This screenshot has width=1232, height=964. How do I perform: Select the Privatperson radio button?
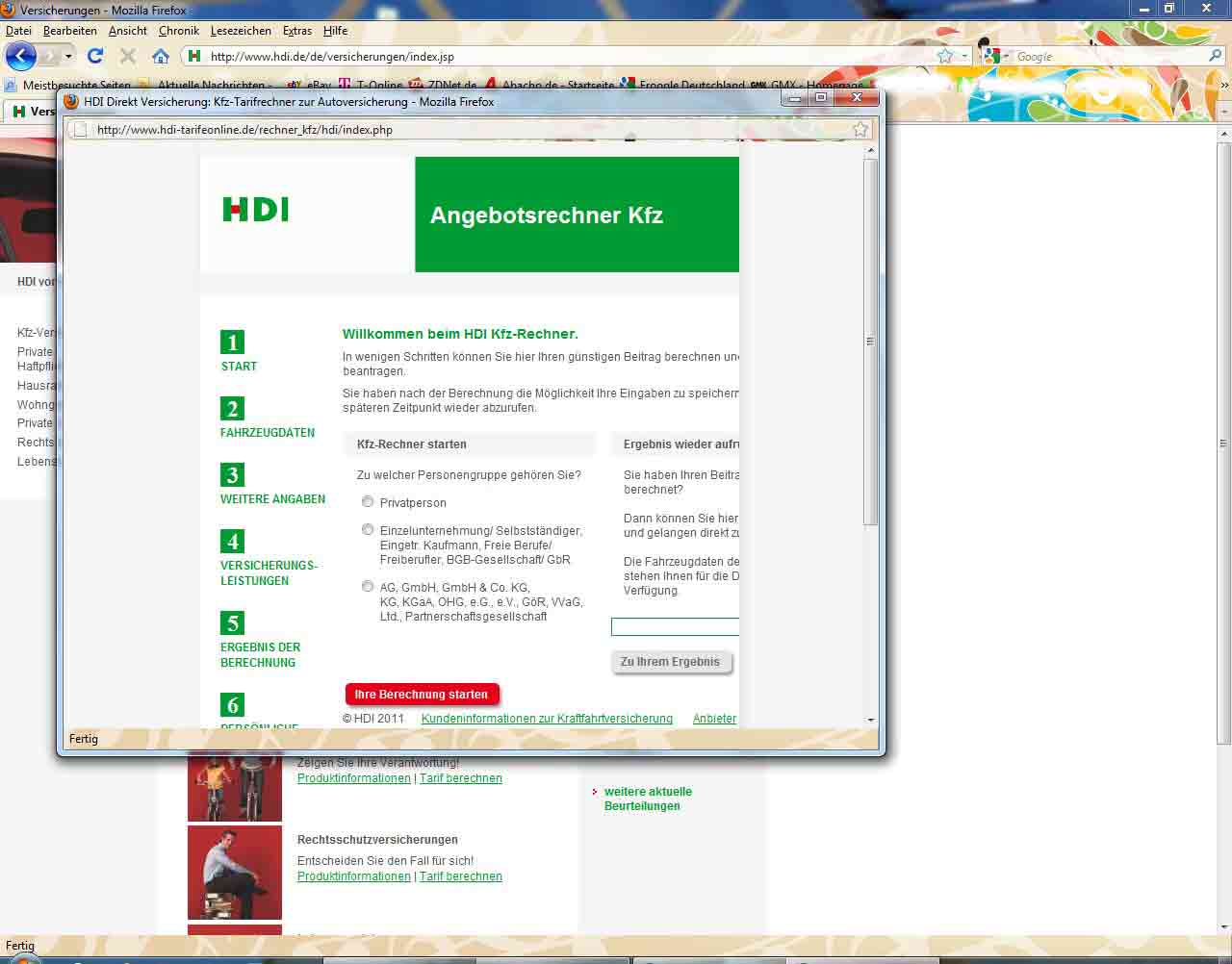[x=368, y=501]
